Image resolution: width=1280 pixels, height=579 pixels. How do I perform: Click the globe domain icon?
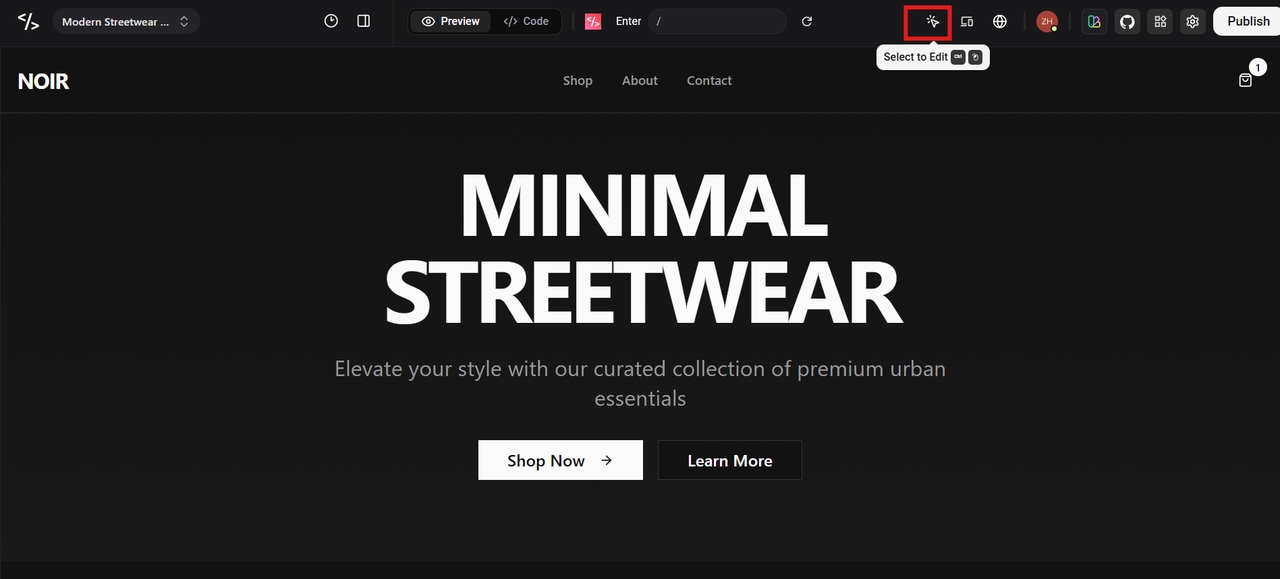click(1000, 21)
